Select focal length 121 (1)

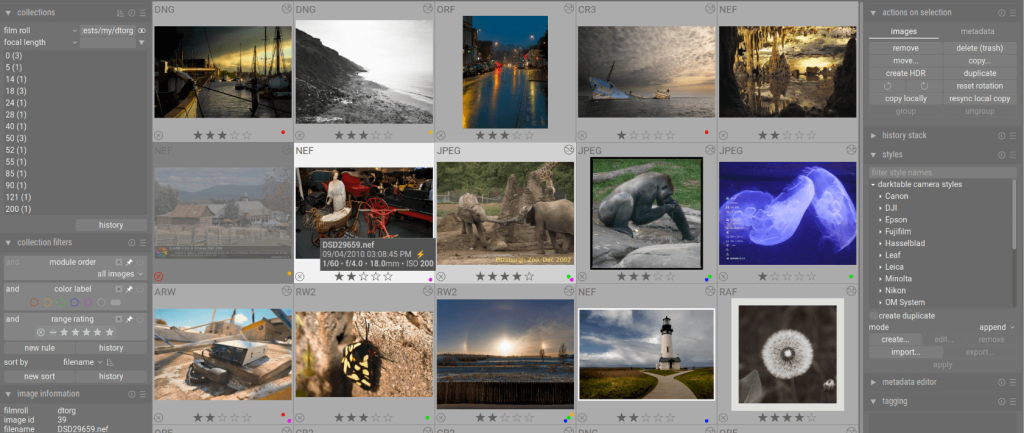[18, 198]
